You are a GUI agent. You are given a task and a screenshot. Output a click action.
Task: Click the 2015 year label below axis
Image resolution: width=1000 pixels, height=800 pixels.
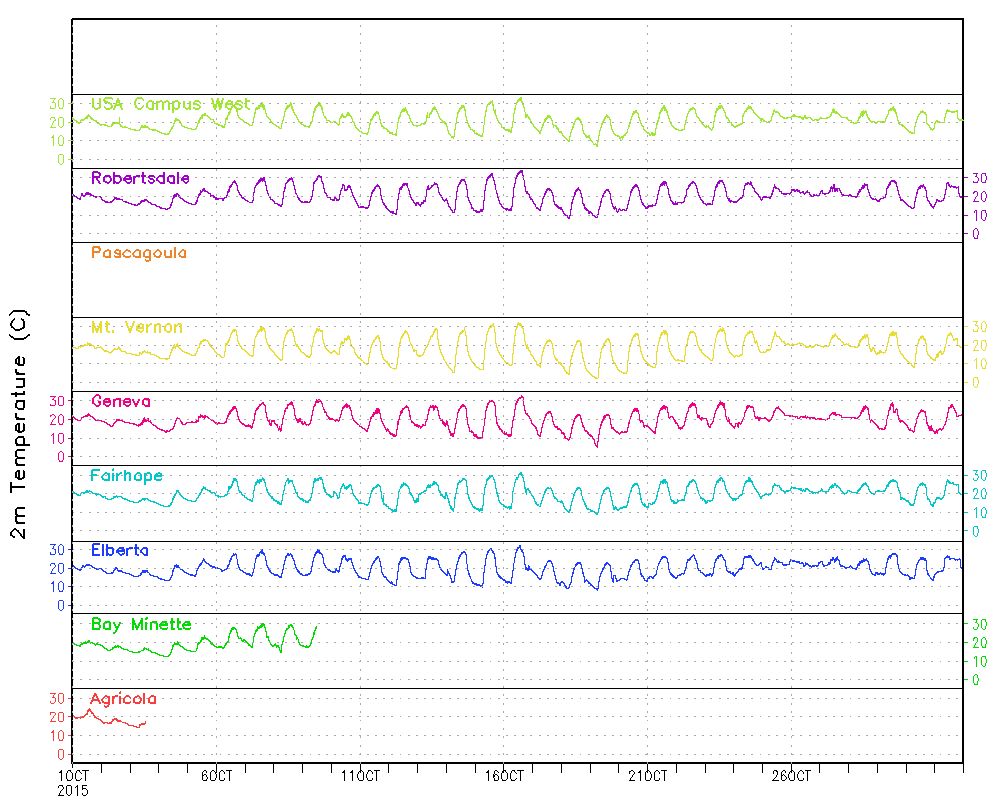pos(73,790)
